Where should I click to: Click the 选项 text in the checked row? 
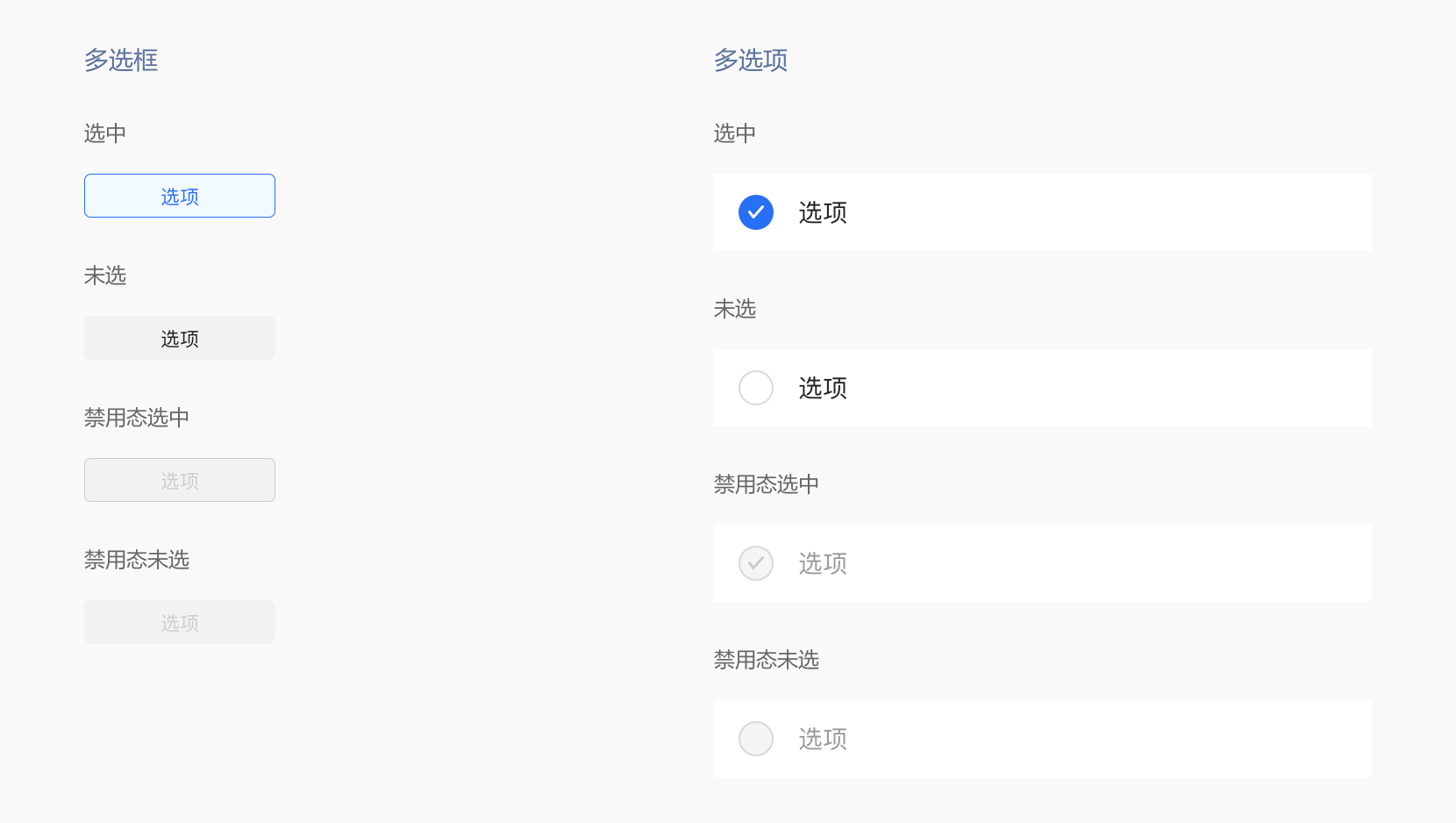(822, 212)
